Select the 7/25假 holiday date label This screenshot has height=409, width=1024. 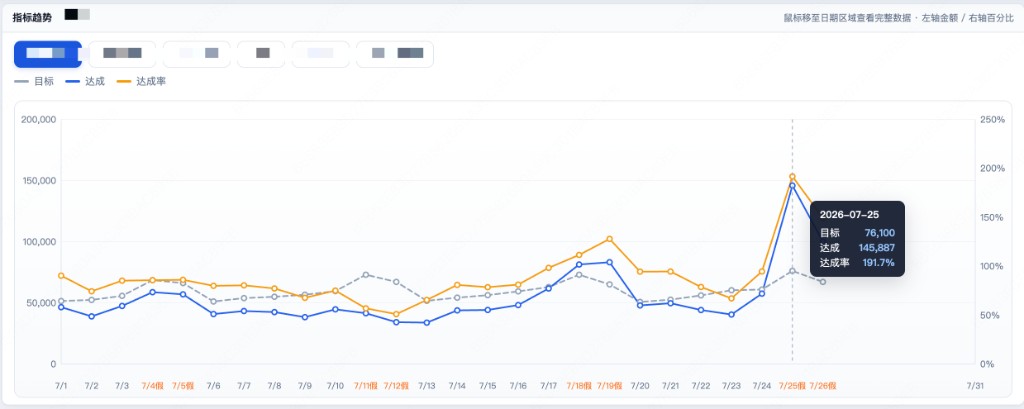click(792, 386)
